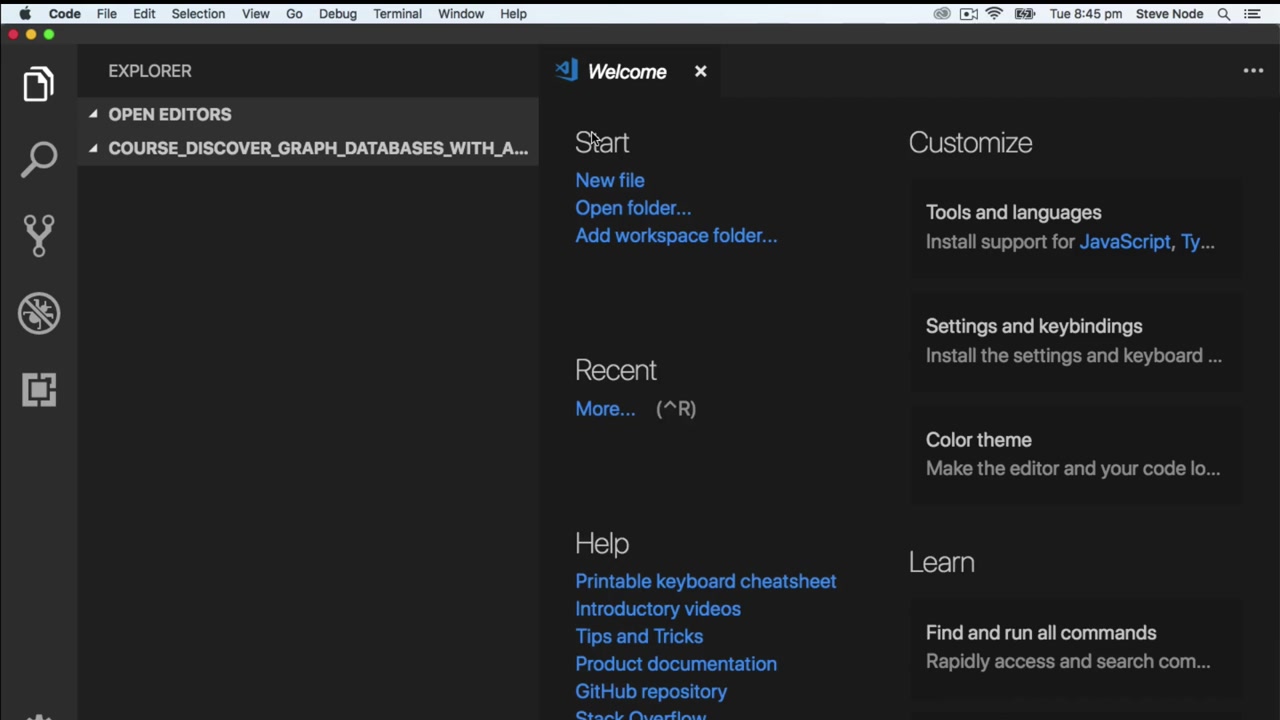Screen dimensions: 1280x720
Task: Open the GitHub repository link
Action: [651, 692]
